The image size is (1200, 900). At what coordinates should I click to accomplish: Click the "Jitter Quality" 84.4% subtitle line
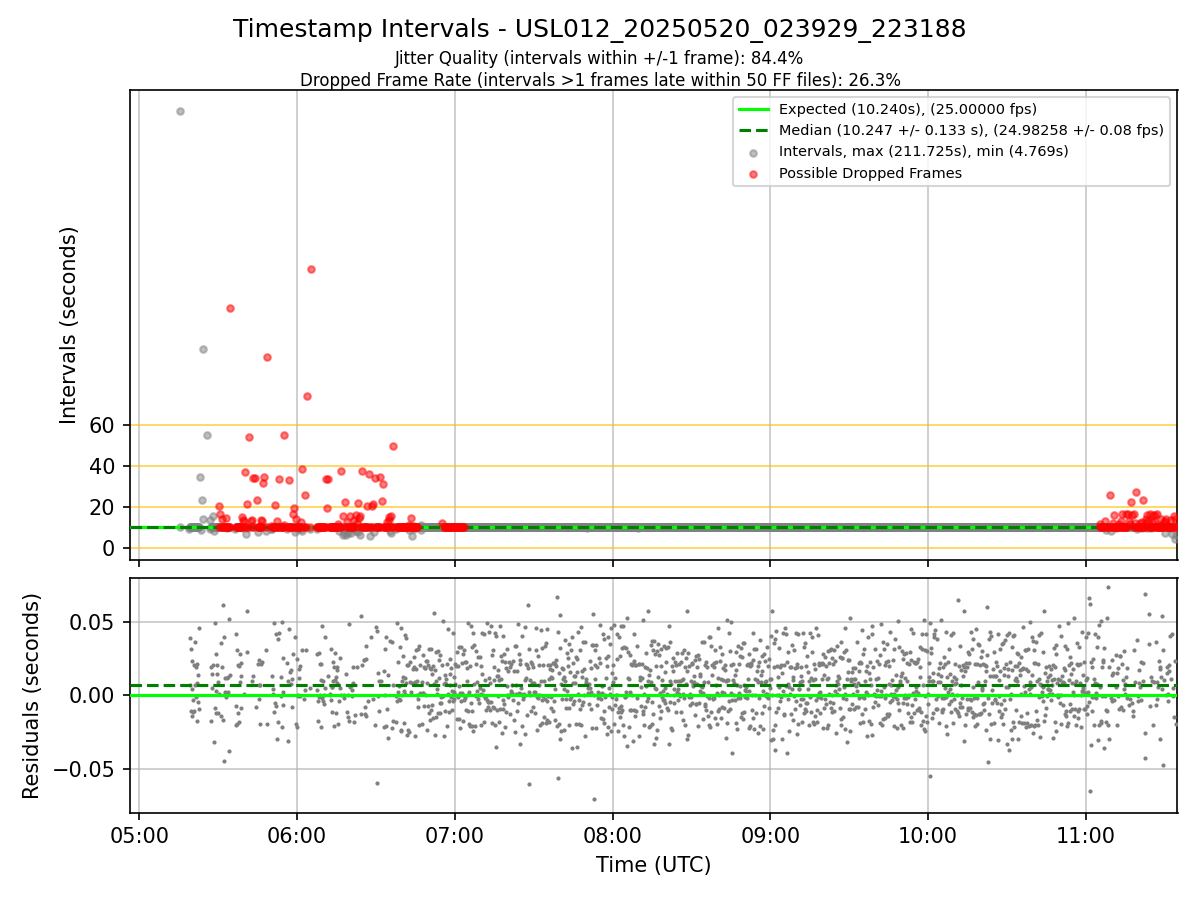[599, 58]
